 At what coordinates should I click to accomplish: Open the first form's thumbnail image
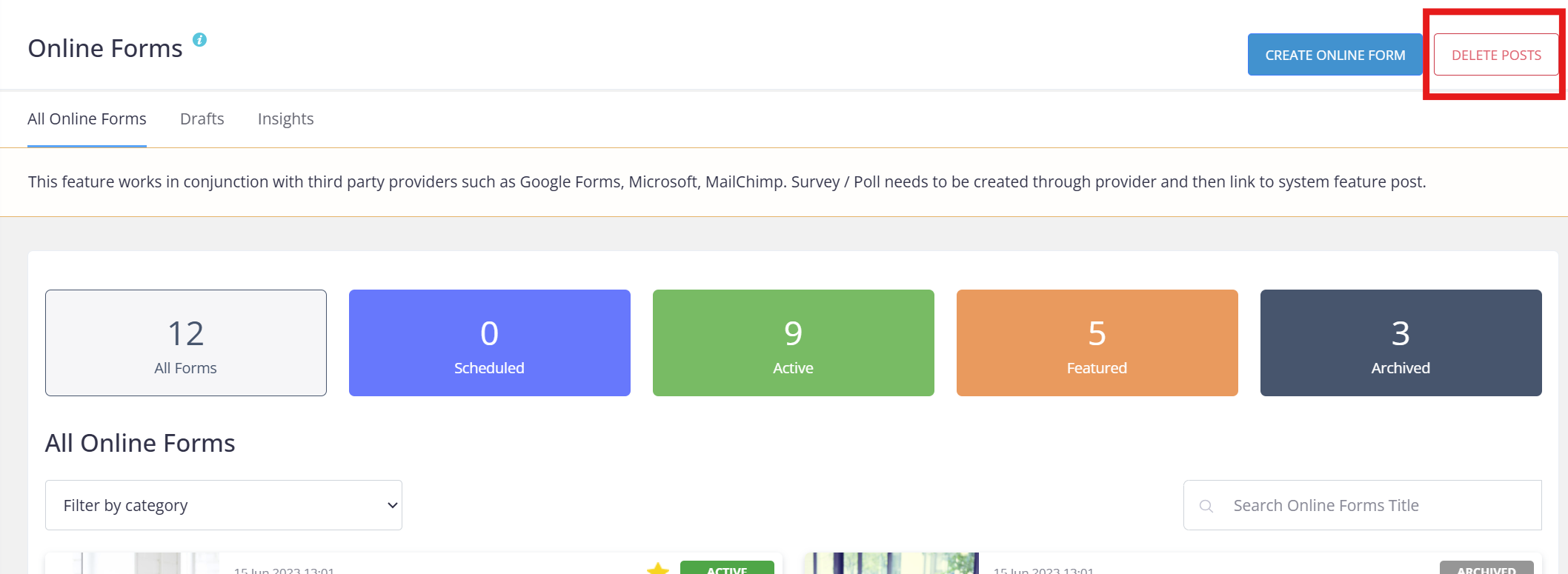tap(132, 564)
